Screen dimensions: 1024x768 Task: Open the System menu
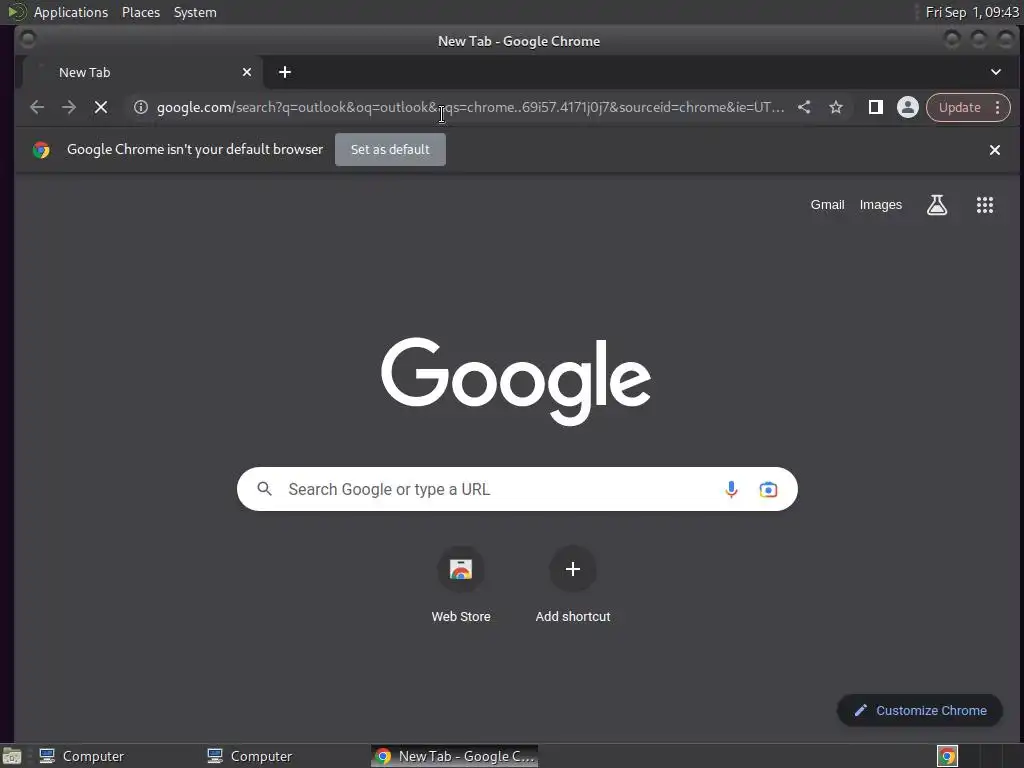pos(195,12)
